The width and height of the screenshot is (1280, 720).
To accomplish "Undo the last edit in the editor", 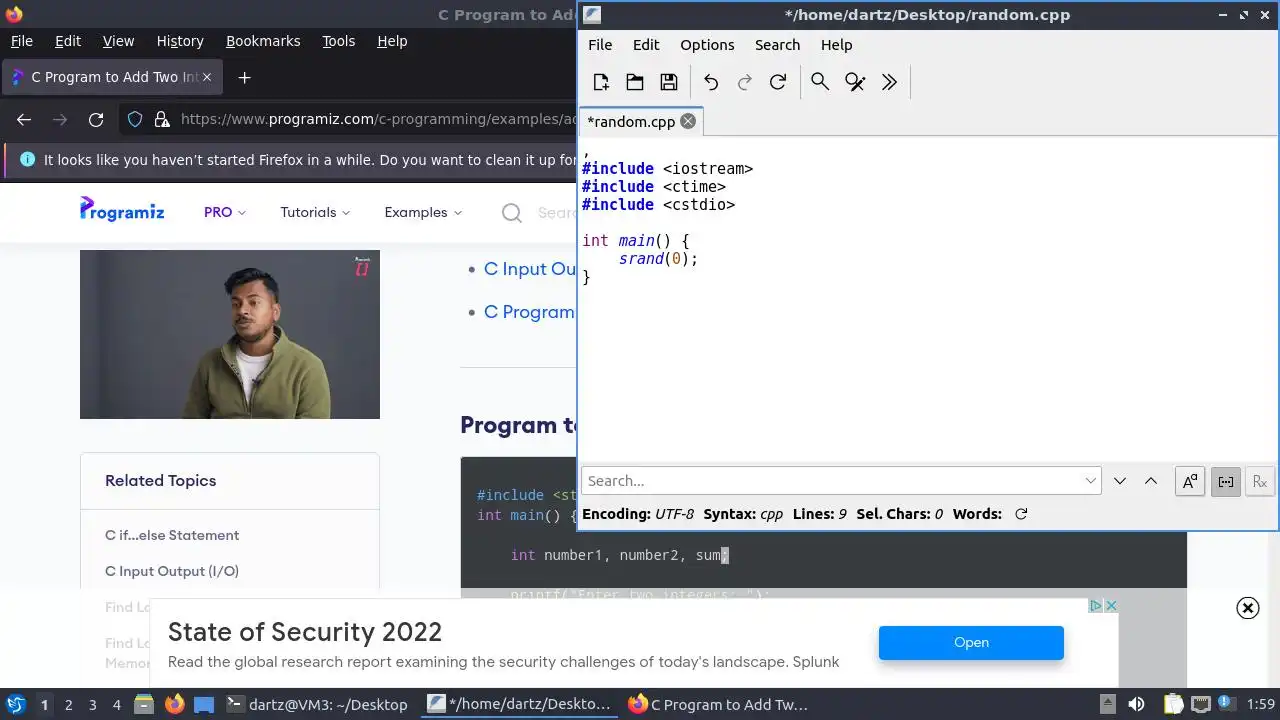I will [711, 82].
